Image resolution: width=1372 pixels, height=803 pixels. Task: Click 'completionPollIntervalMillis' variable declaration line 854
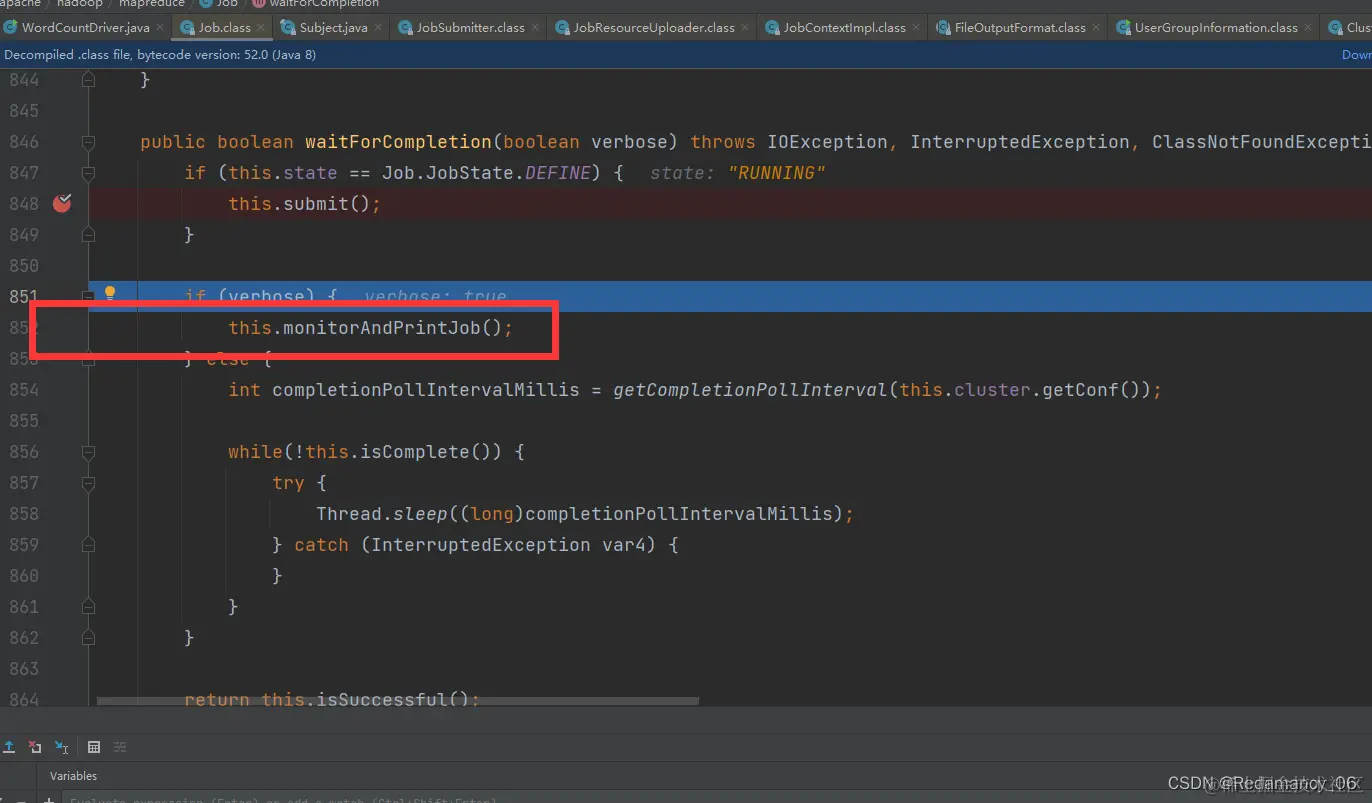(425, 390)
